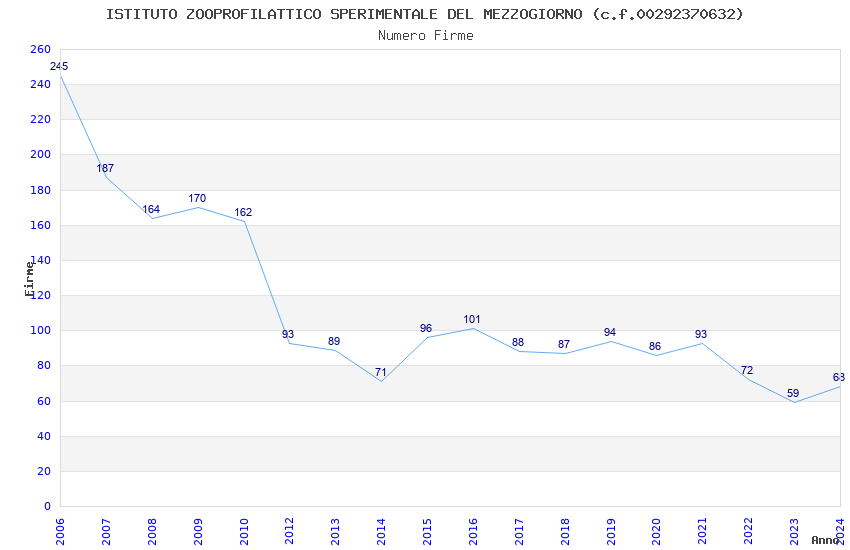
Task: Select the 2012 x-axis year label
Action: (x=289, y=532)
